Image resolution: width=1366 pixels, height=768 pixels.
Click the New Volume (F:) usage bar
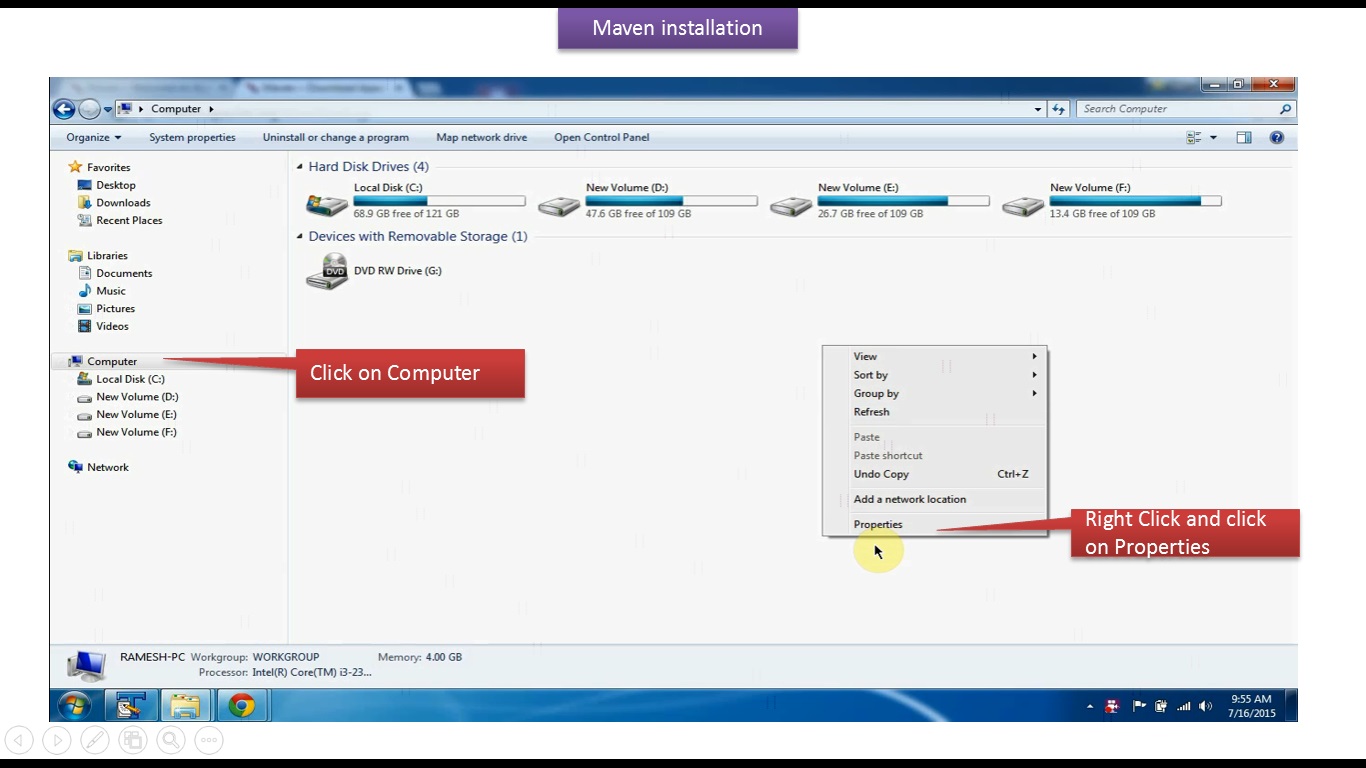pos(1135,201)
